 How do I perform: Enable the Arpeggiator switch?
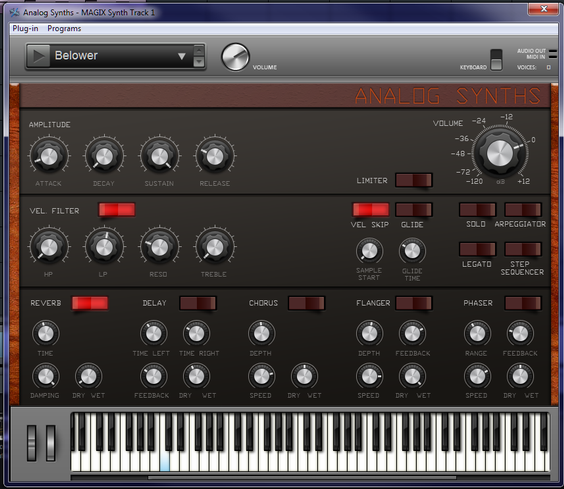click(523, 209)
